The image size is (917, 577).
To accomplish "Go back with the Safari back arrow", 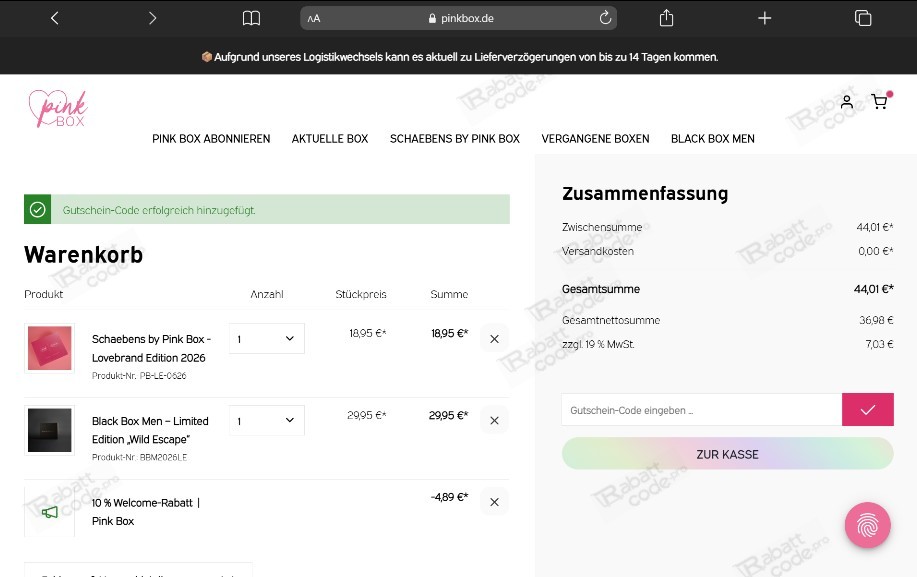I will tap(54, 18).
